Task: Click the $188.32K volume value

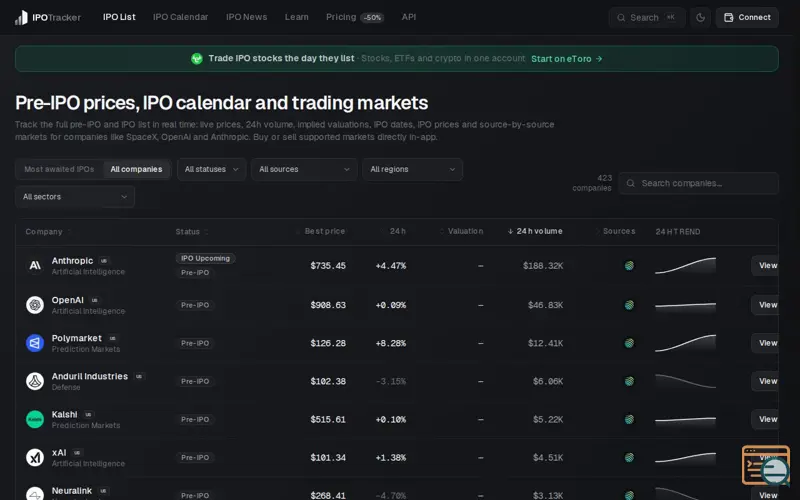Action: coord(543,266)
